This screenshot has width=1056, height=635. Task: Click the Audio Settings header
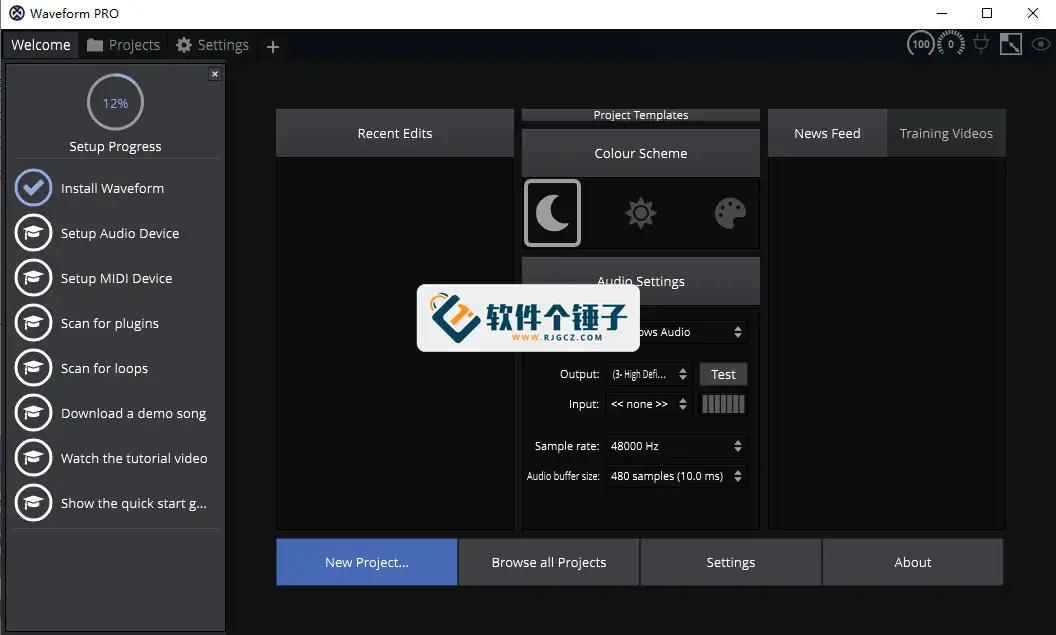(x=640, y=281)
